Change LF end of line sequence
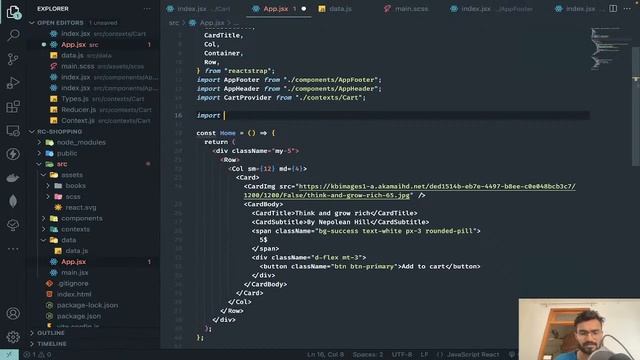The height and width of the screenshot is (360, 640). pyautogui.click(x=424, y=355)
